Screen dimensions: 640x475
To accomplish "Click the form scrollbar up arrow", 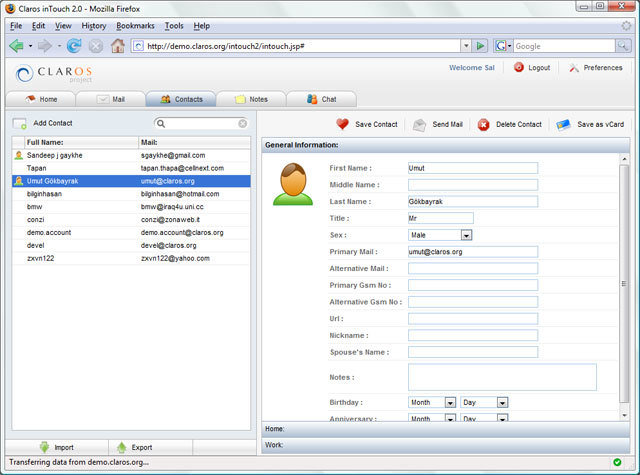I will coord(624,159).
